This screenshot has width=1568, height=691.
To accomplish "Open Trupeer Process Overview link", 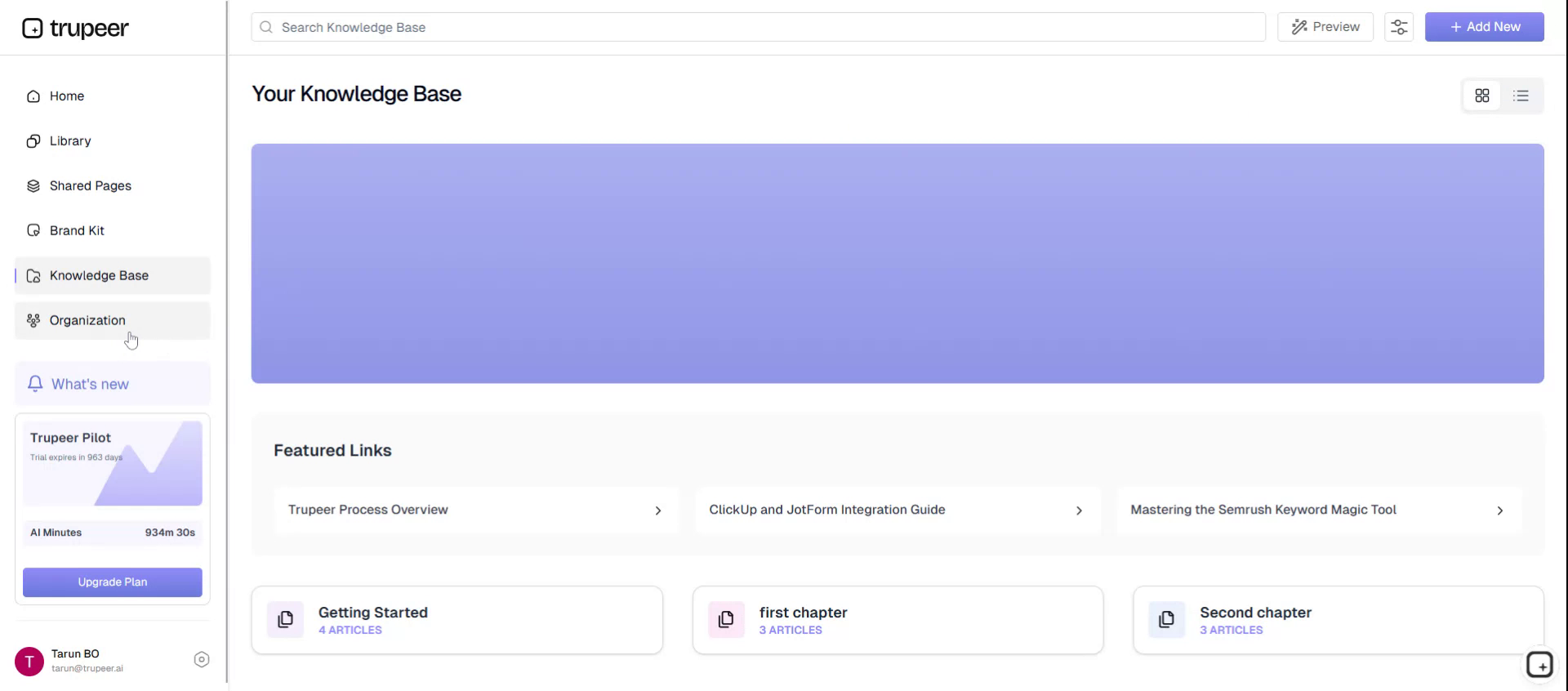I will tap(477, 510).
